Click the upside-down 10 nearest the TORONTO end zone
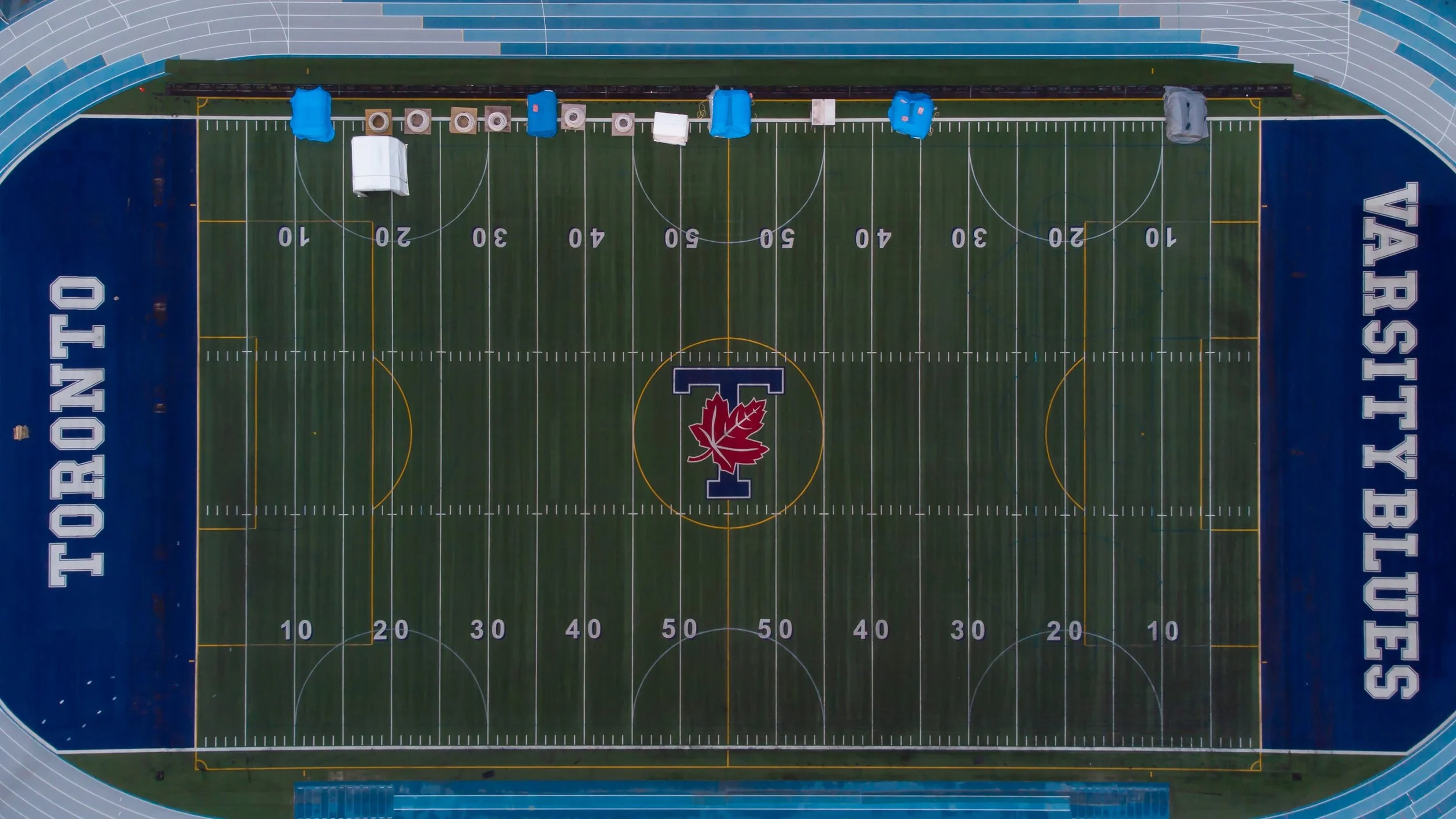 [x=294, y=237]
